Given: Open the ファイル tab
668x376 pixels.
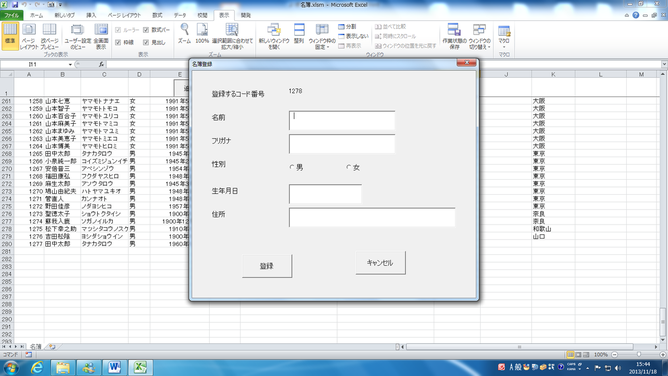Looking at the screenshot, I should point(12,15).
